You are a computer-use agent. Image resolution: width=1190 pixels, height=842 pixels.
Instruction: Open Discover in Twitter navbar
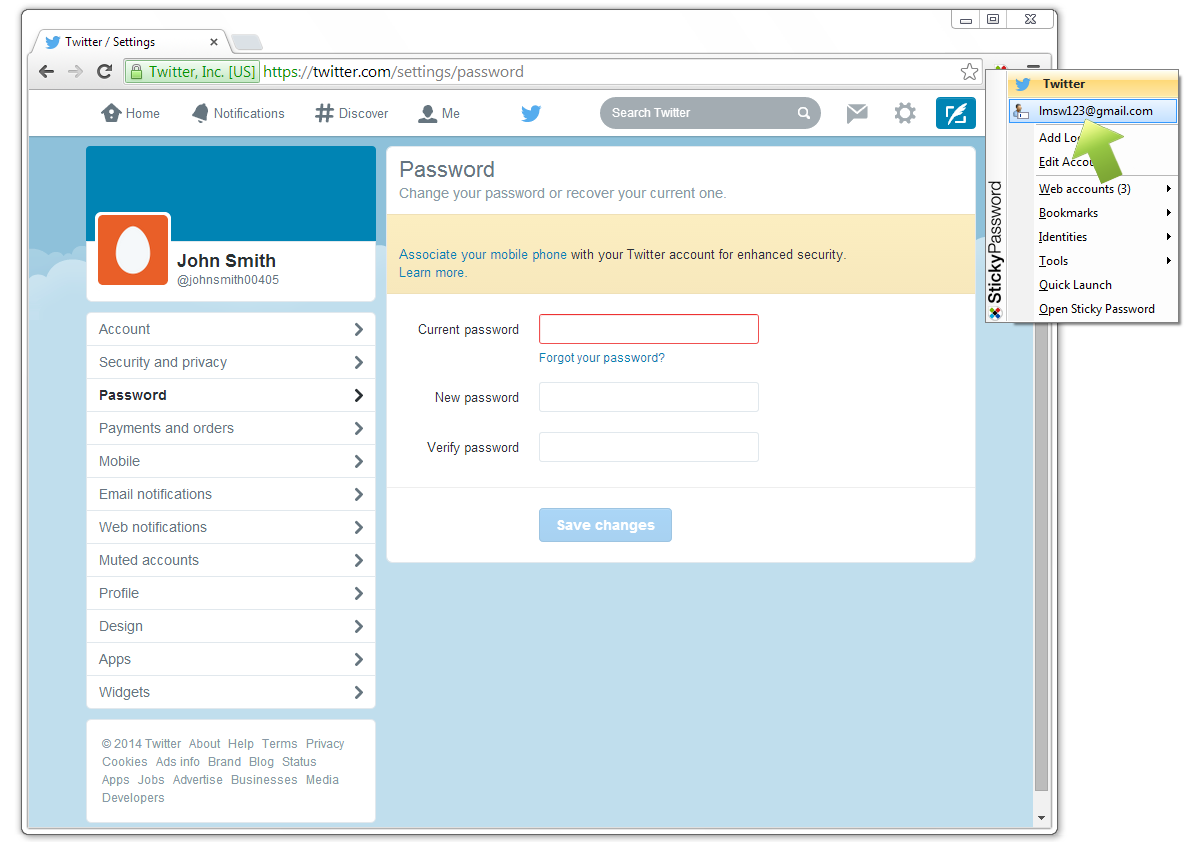[351, 113]
